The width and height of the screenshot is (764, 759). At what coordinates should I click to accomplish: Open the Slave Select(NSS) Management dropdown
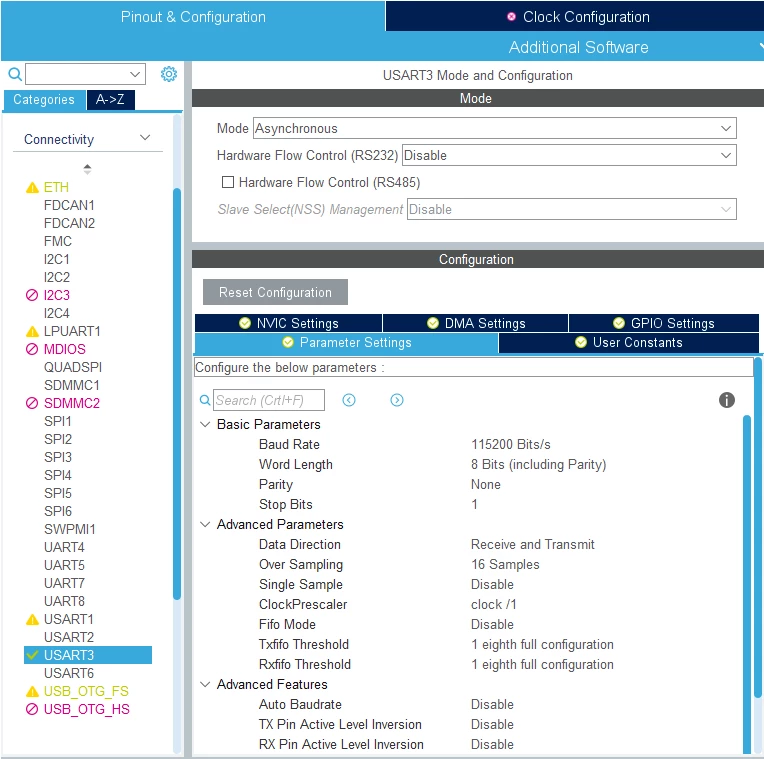pos(726,209)
